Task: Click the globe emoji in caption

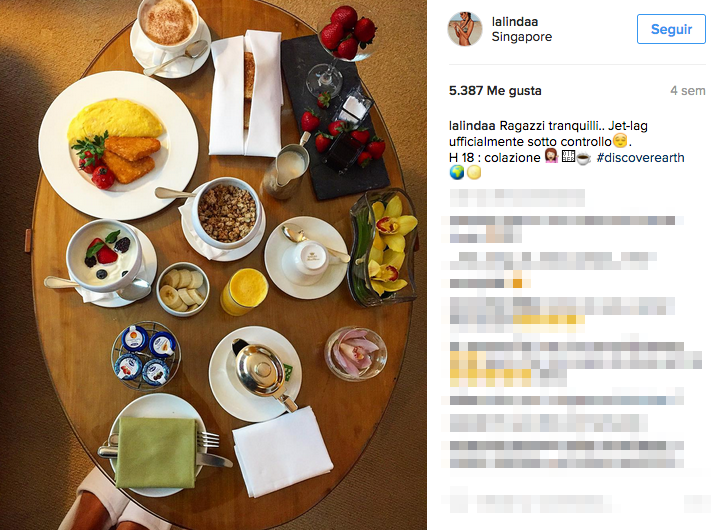Action: [456, 173]
